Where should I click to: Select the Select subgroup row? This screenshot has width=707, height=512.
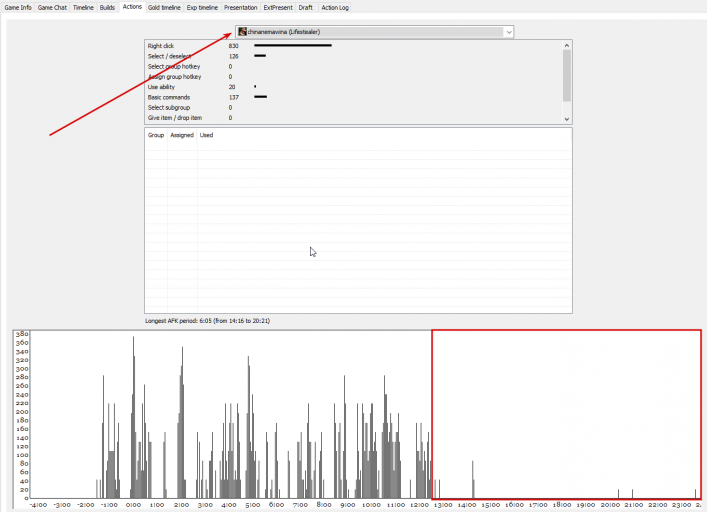point(354,107)
